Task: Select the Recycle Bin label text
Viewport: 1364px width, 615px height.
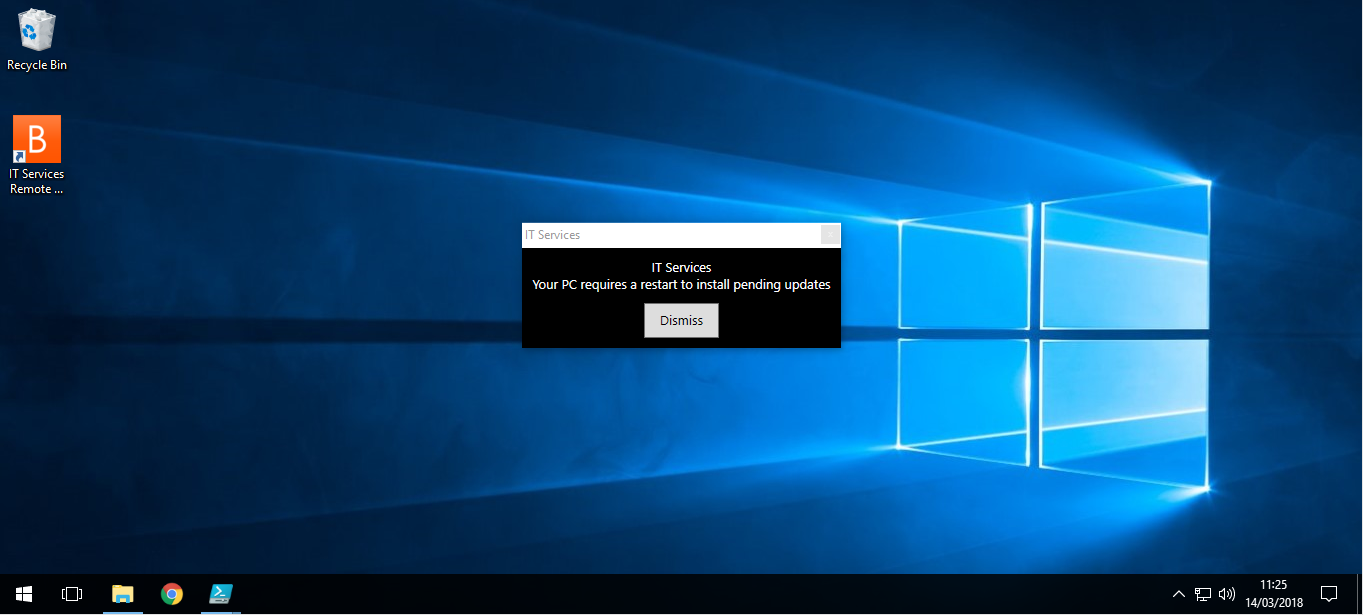Action: click(36, 64)
